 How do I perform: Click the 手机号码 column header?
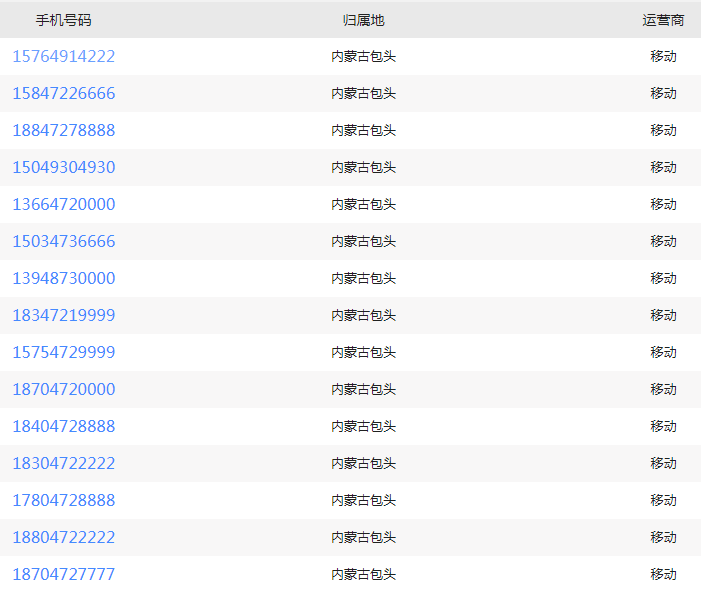(x=63, y=20)
